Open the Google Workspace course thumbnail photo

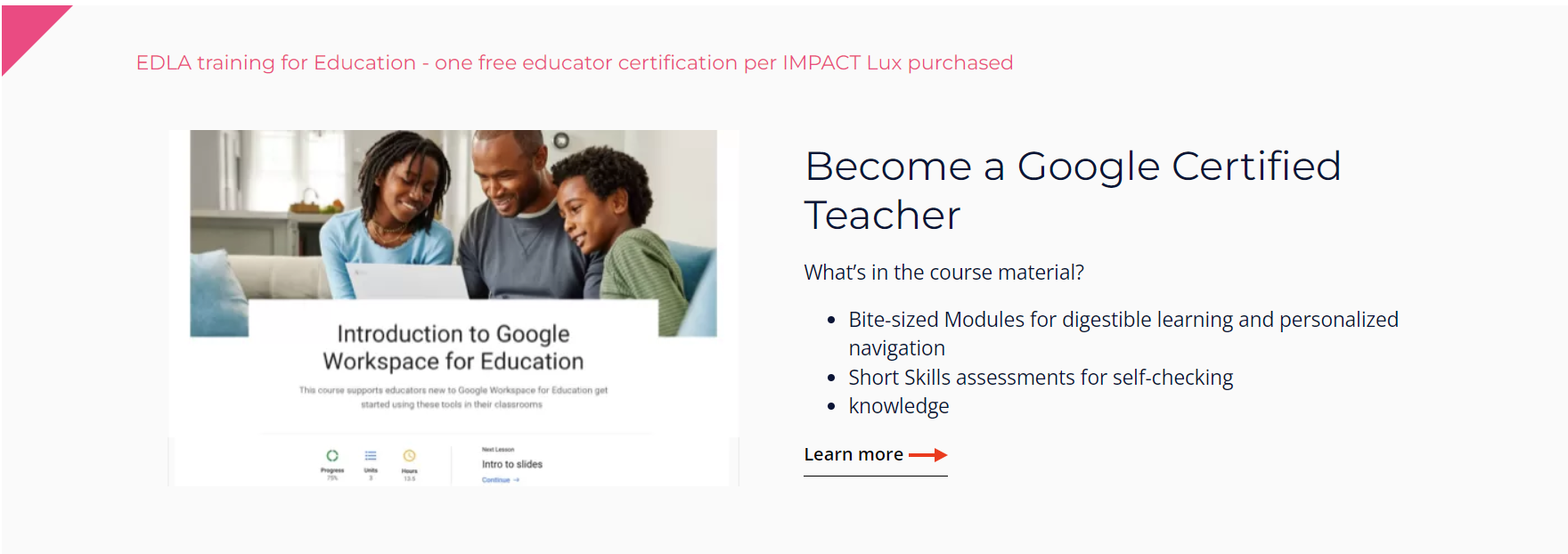pos(453,233)
